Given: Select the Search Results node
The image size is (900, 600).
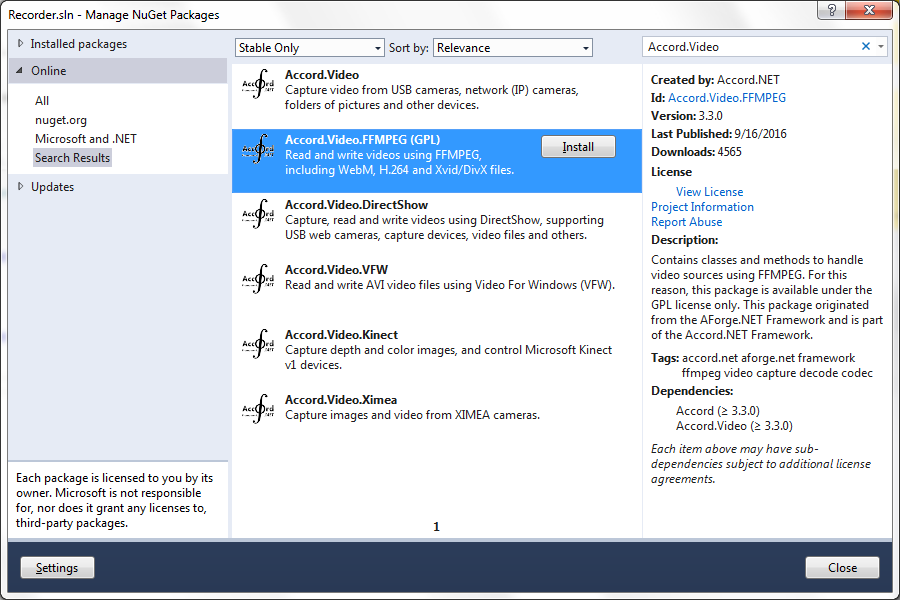Looking at the screenshot, I should 72,158.
